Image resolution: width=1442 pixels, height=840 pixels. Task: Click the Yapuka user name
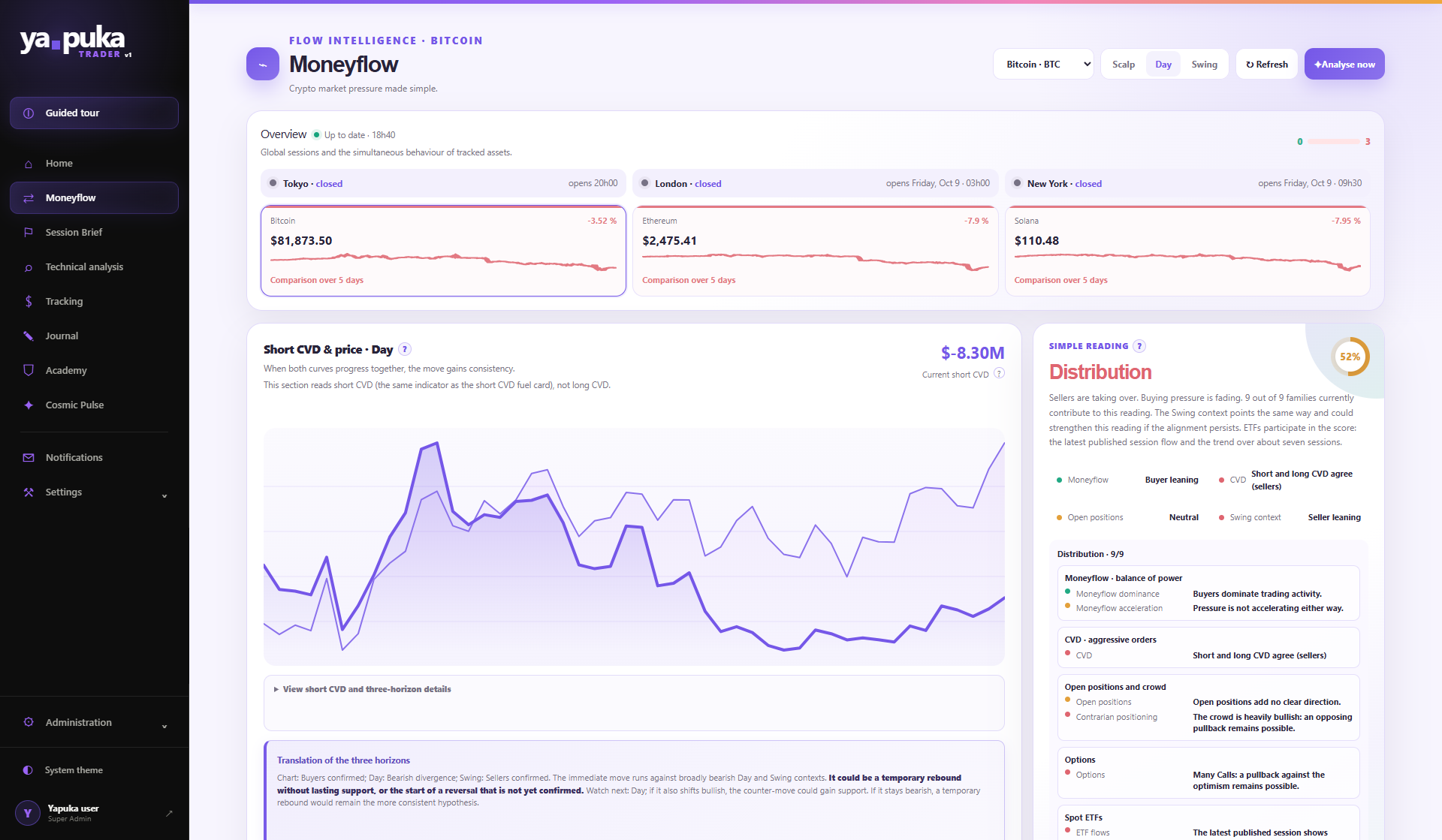tap(73, 808)
